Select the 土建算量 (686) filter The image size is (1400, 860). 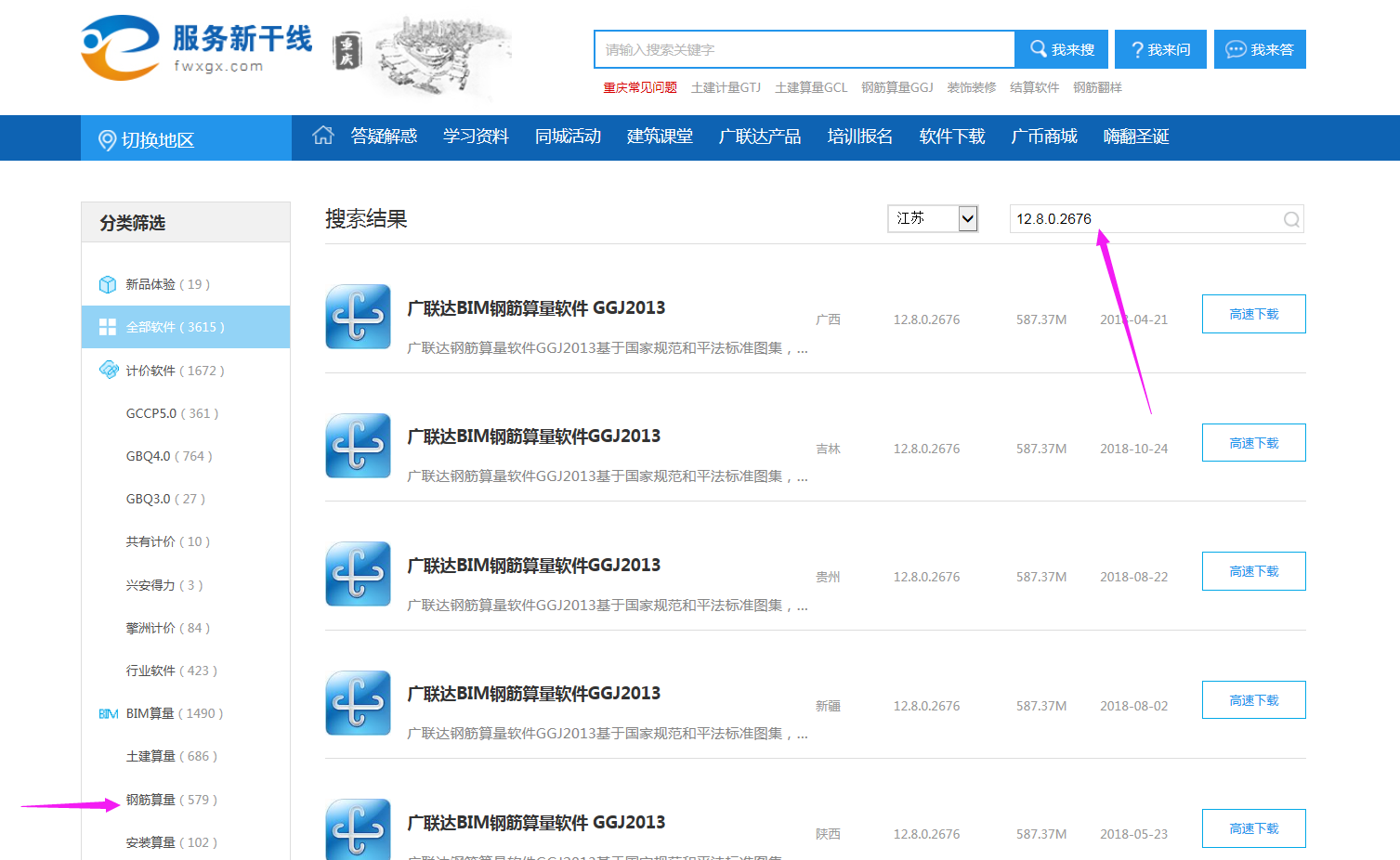click(172, 756)
